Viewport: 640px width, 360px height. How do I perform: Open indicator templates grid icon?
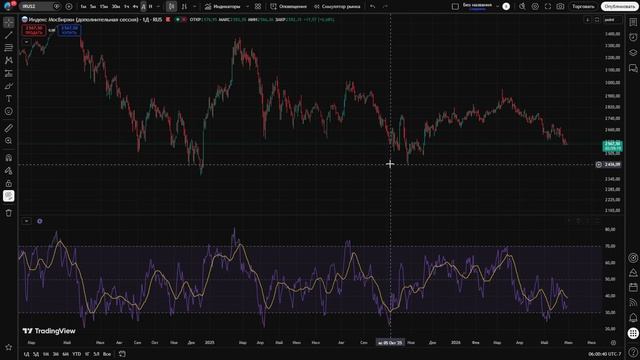(x=258, y=7)
